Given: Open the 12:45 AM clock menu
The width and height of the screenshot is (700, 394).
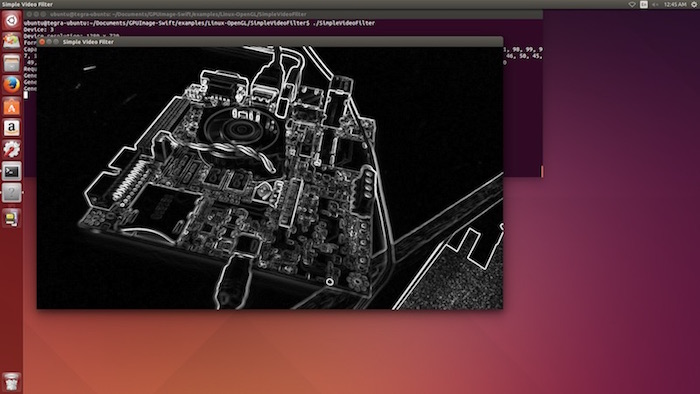Looking at the screenshot, I should point(675,4).
